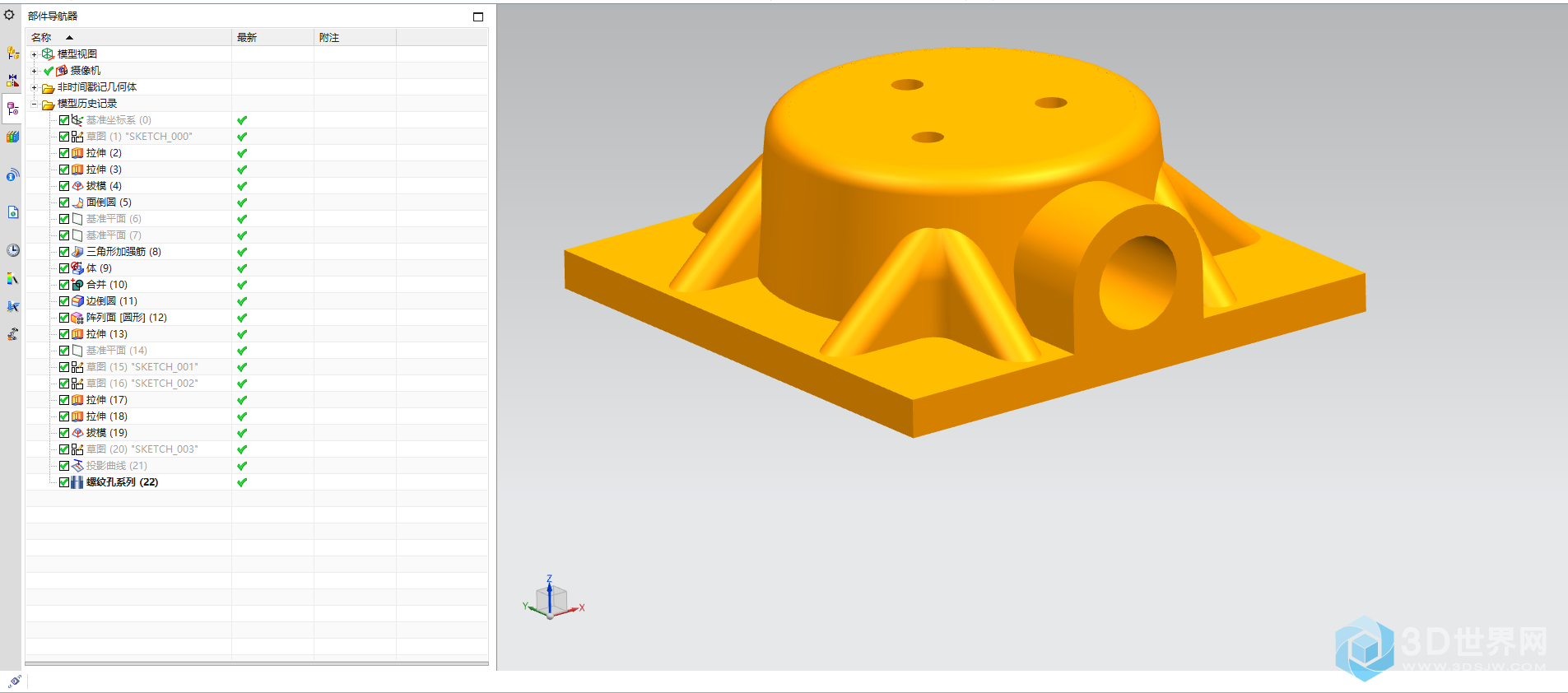The height and width of the screenshot is (693, 1568).
Task: Click the 基准坐标系 (0) feature icon
Action: (x=77, y=120)
